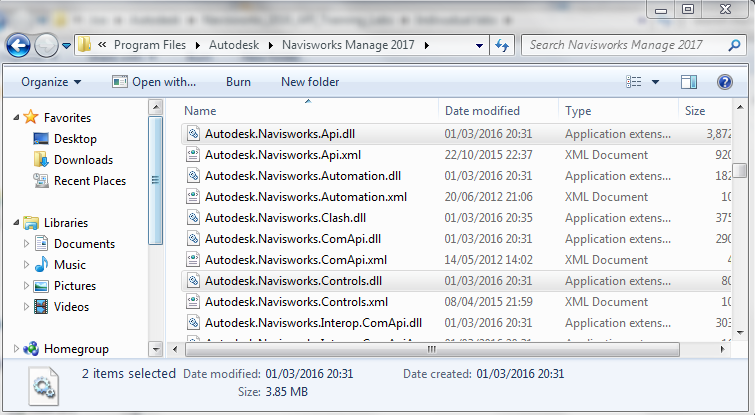Open address bar previous locations dropdown
Viewport: 755px width, 415px height.
coord(479,46)
